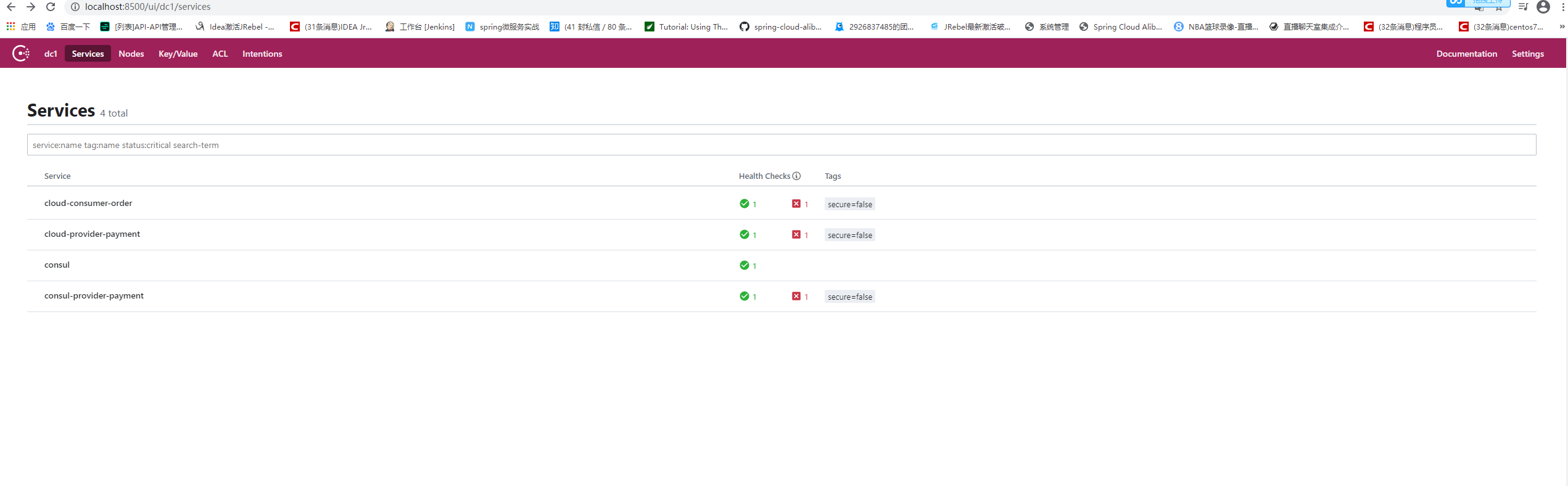Open the NBA篮球录像 bookmark
The image size is (1568, 486).
pyautogui.click(x=1216, y=27)
